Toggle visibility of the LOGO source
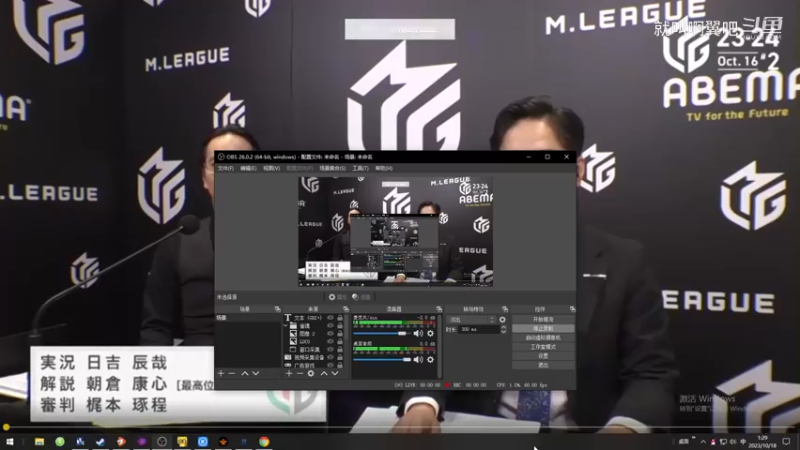The height and width of the screenshot is (450, 800). [x=330, y=341]
